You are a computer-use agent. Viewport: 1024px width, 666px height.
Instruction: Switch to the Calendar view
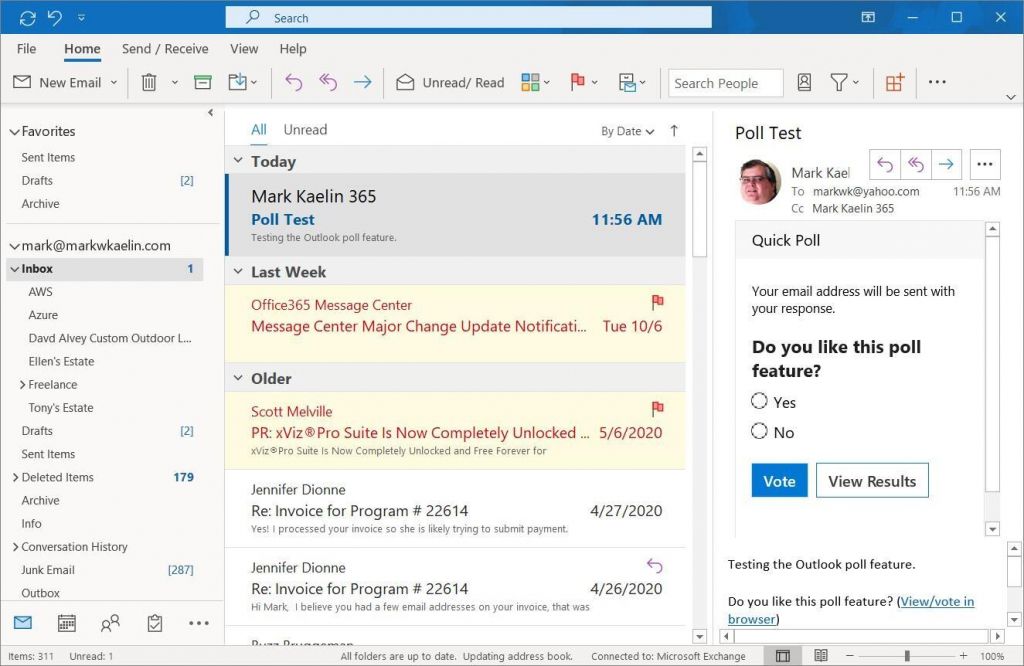pyautogui.click(x=66, y=622)
